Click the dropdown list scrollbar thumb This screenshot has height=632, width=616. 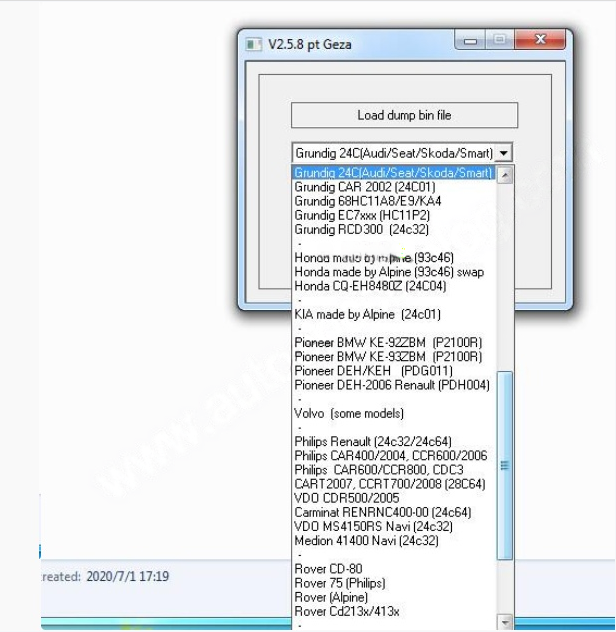[x=505, y=466]
